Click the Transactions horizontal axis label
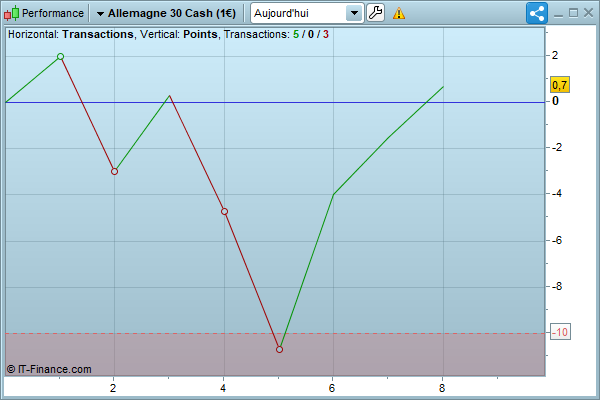600x400 pixels. tap(98, 34)
